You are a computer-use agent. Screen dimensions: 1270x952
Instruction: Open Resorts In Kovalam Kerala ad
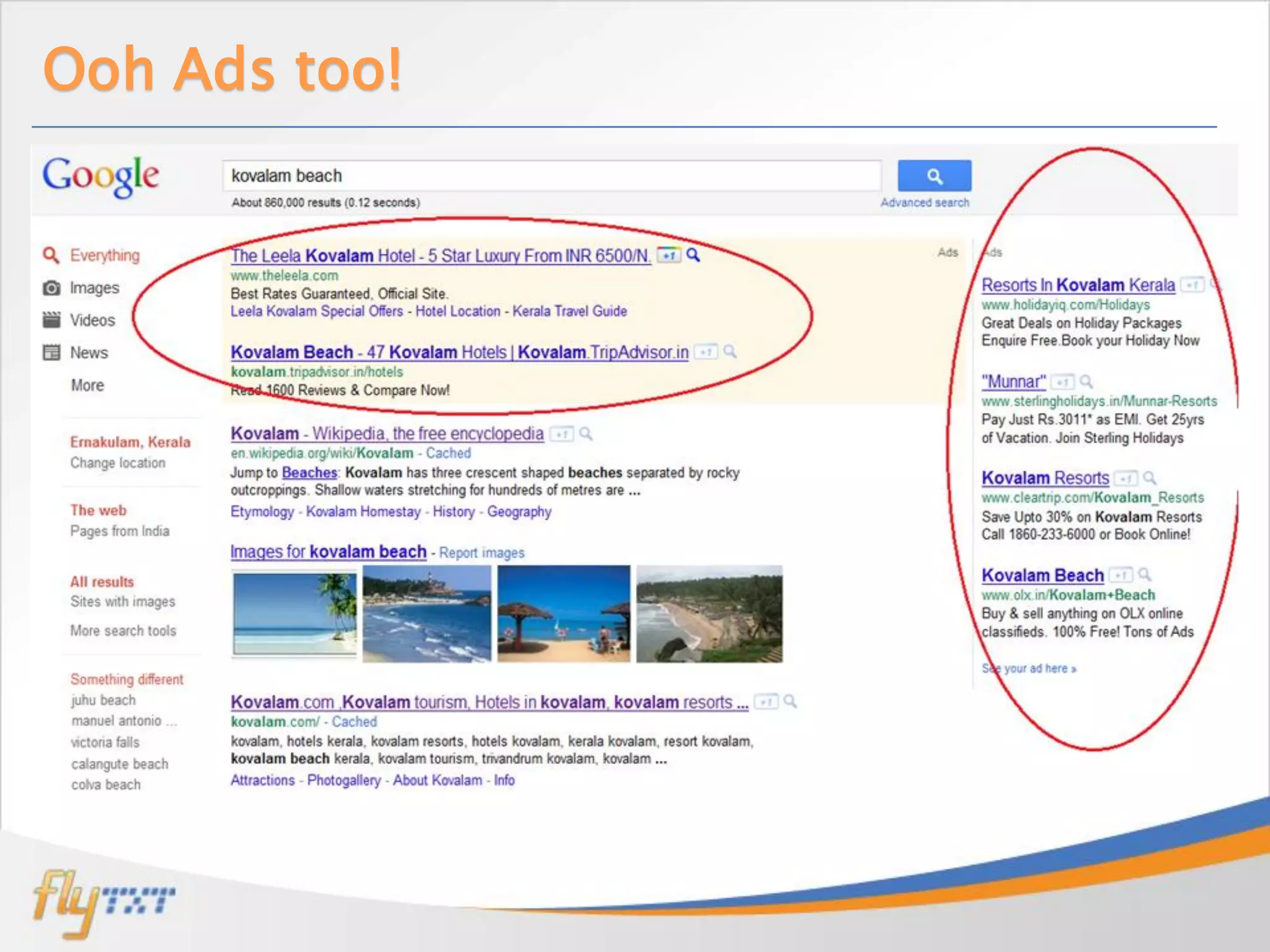coord(1078,285)
